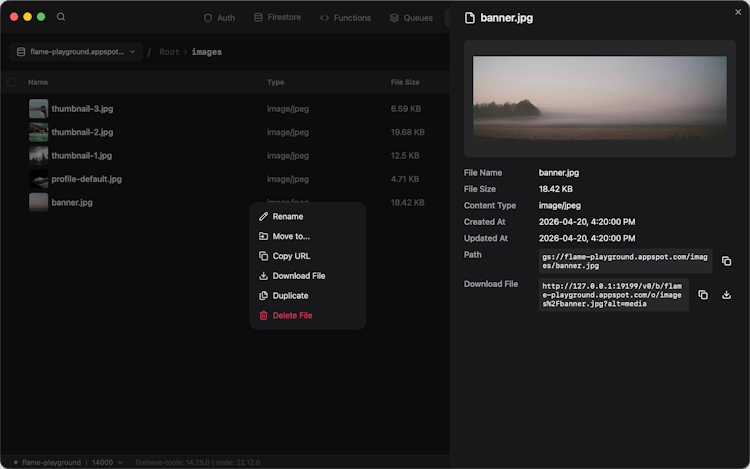Screen dimensions: 750x469
Task: Go to the Functions tab
Action: tap(345, 18)
